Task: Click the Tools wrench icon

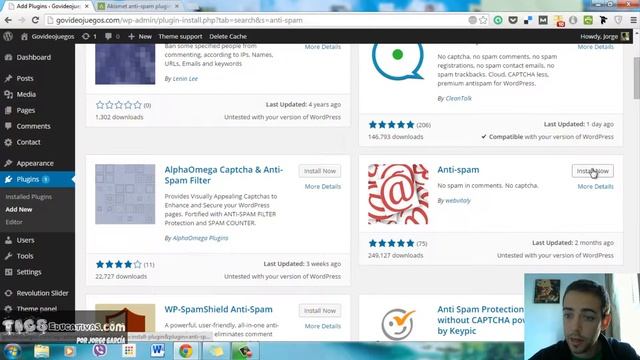Action: pos(8,256)
